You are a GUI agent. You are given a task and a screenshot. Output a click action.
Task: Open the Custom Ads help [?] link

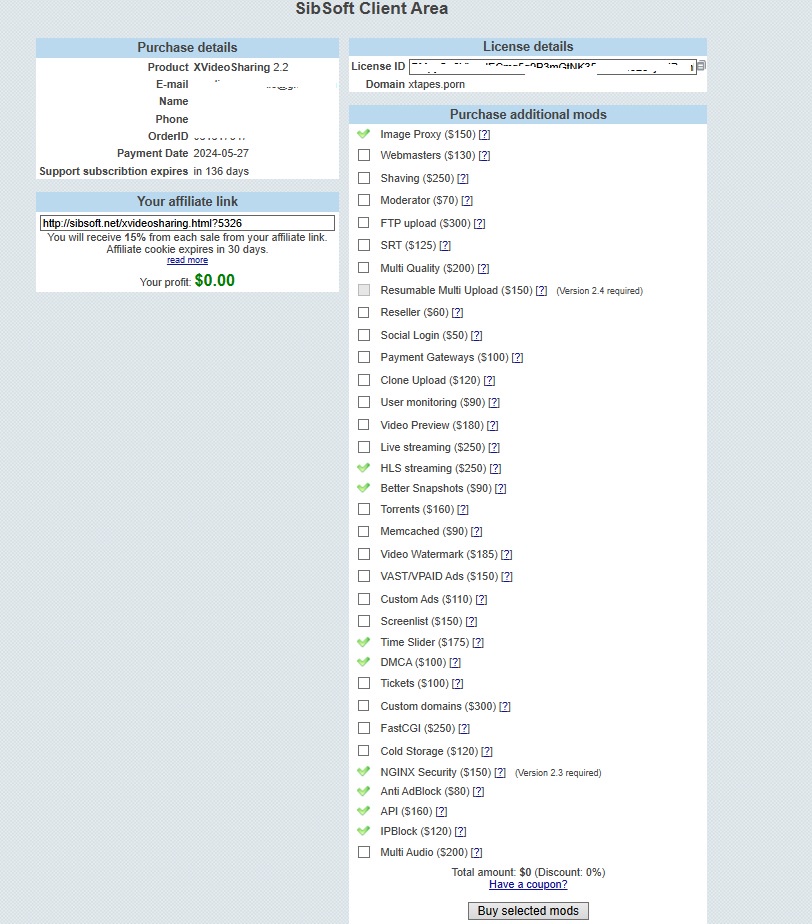pyautogui.click(x=481, y=600)
